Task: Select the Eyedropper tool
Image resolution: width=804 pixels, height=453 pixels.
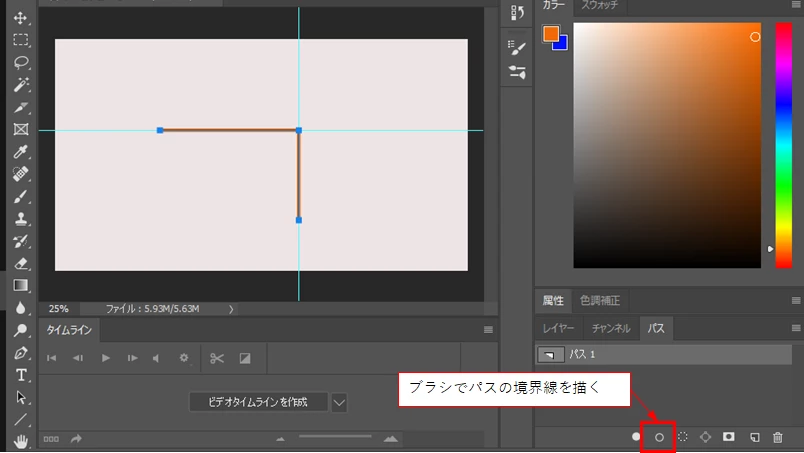Action: pyautogui.click(x=21, y=152)
